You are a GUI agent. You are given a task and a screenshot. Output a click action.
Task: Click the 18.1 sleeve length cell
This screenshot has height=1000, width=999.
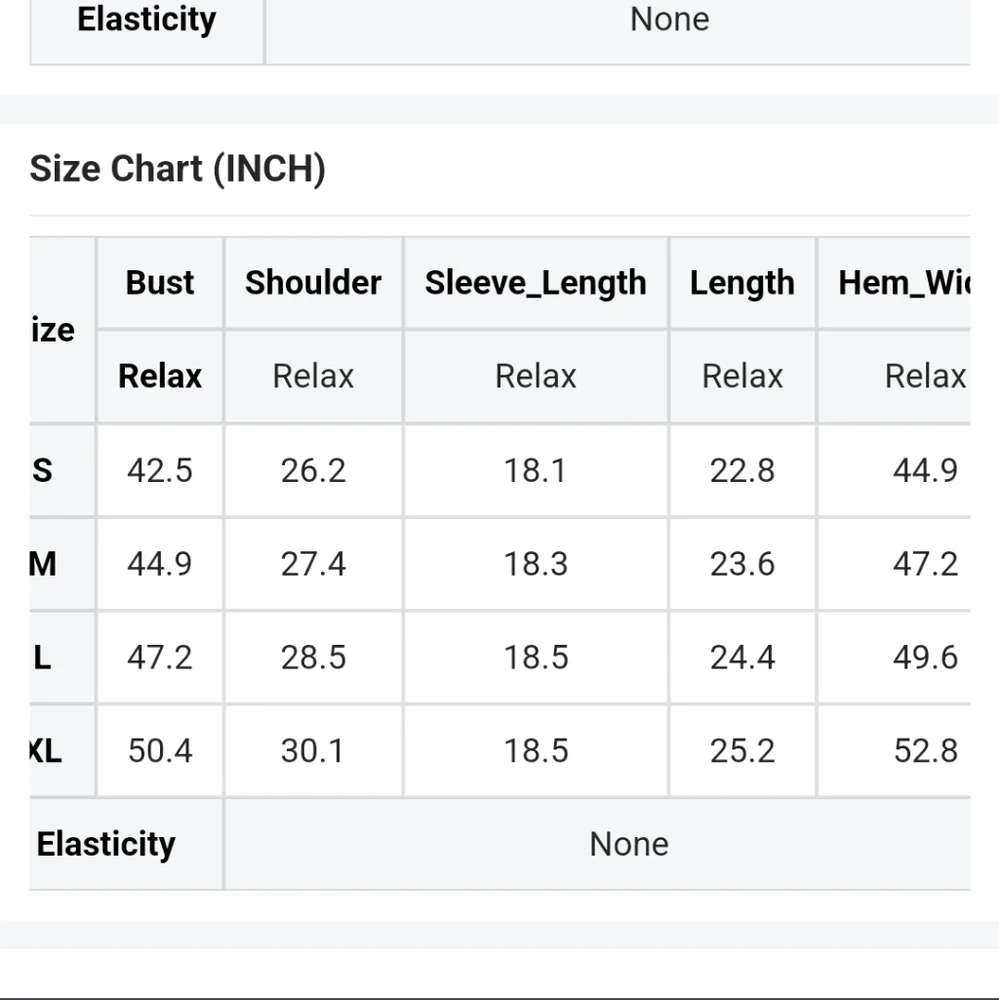coord(535,470)
